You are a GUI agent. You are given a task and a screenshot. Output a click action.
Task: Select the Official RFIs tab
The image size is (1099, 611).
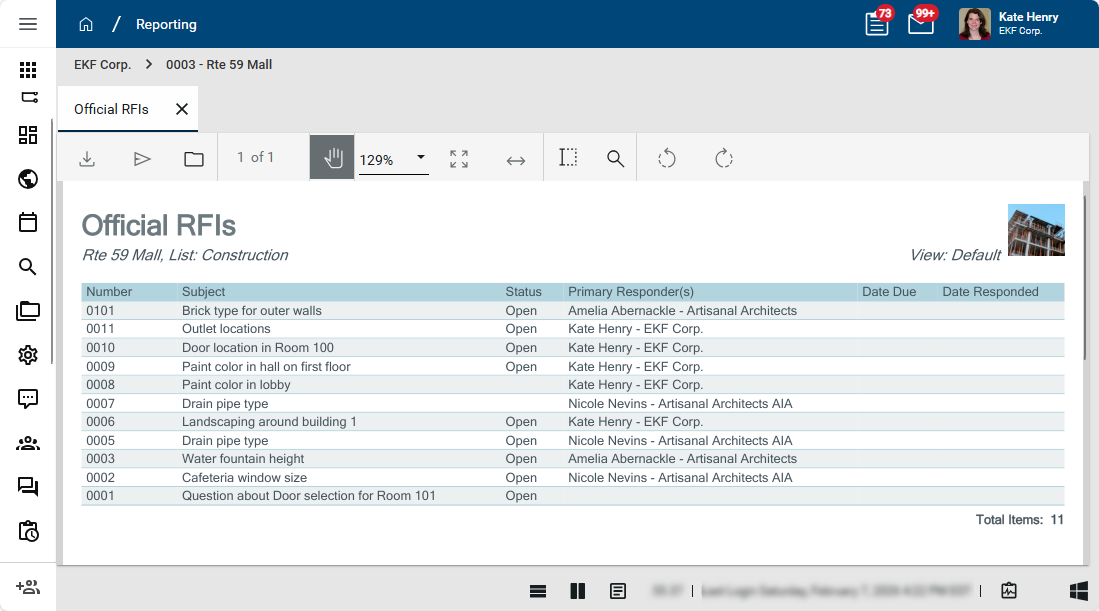pos(111,109)
